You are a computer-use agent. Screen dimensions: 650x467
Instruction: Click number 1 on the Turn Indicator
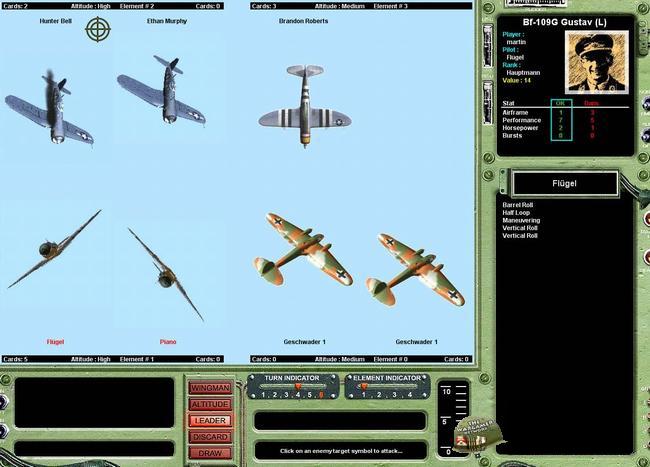tap(263, 395)
